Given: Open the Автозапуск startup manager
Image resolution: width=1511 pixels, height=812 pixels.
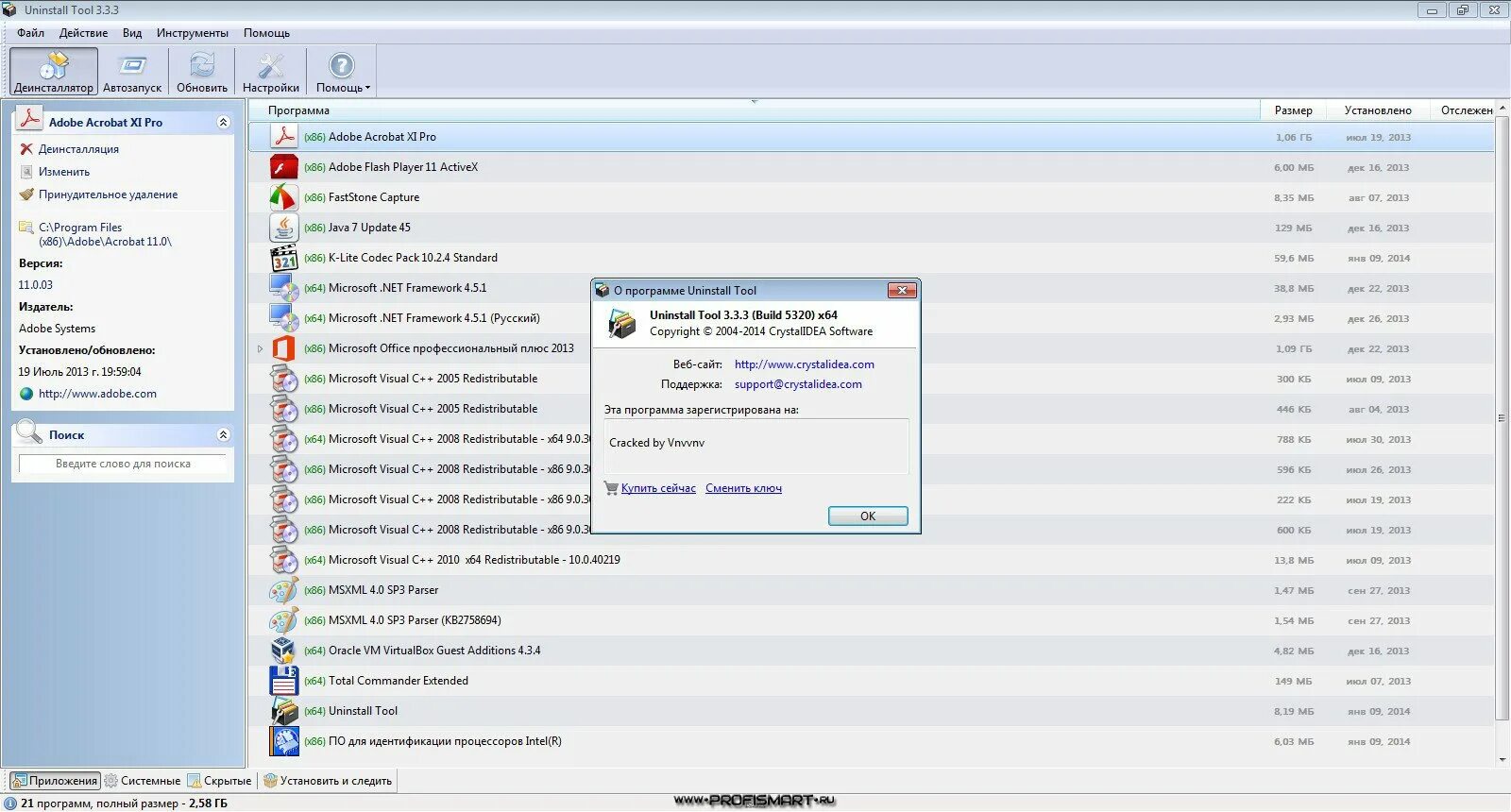Looking at the screenshot, I should 132,72.
